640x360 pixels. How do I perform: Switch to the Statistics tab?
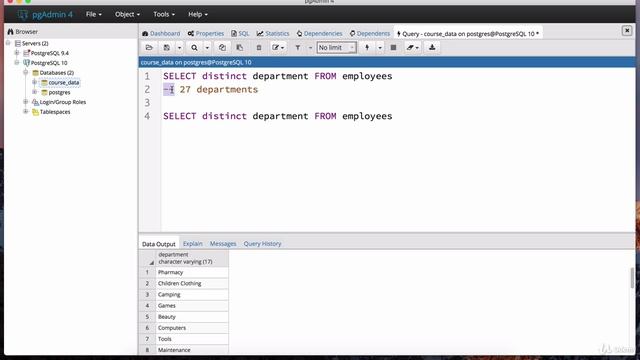pos(273,33)
